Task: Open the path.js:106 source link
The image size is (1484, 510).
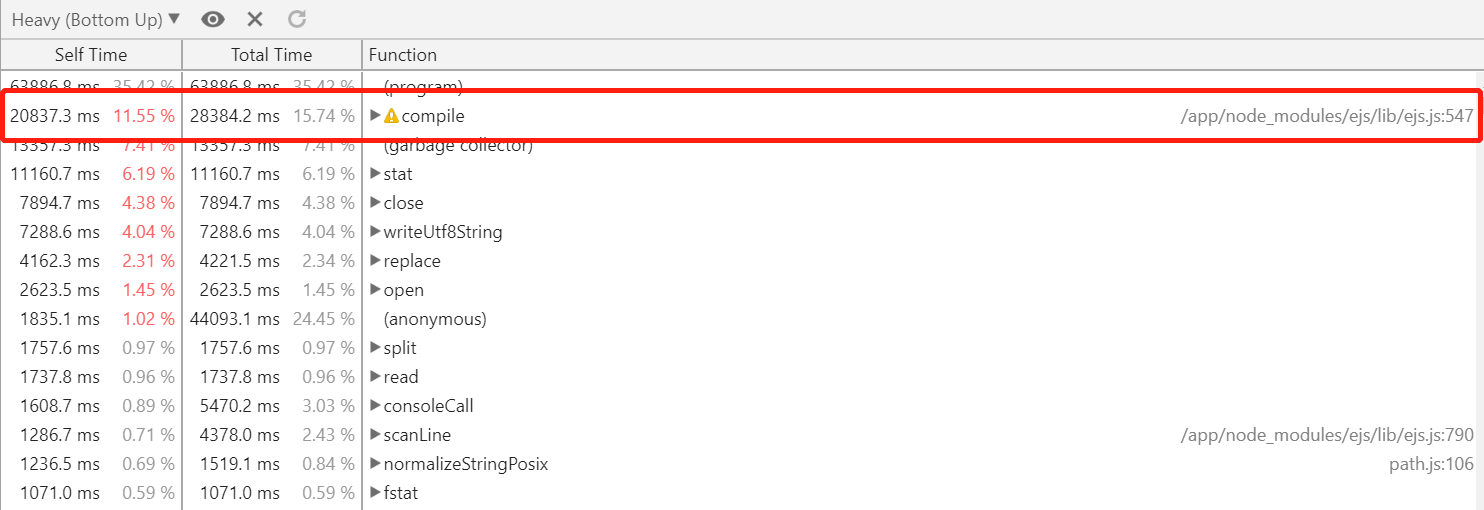Action: pos(1431,464)
